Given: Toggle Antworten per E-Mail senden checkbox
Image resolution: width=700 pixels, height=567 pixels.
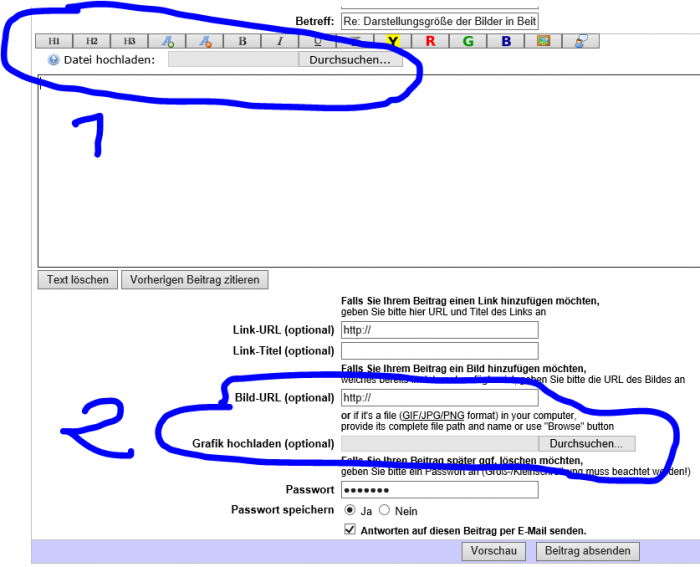Looking at the screenshot, I should point(350,530).
